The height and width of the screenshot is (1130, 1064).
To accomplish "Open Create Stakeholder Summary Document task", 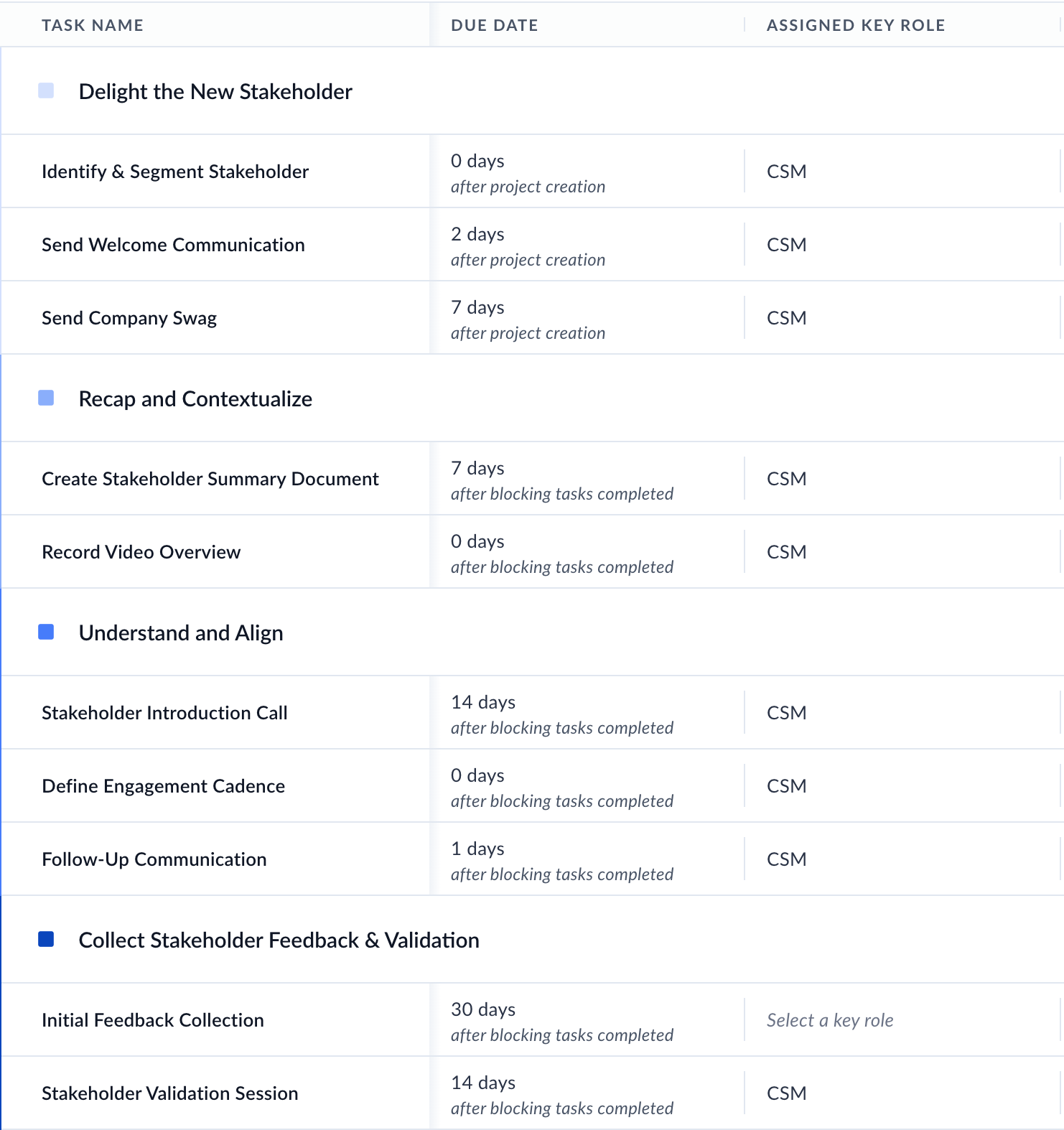I will point(210,479).
